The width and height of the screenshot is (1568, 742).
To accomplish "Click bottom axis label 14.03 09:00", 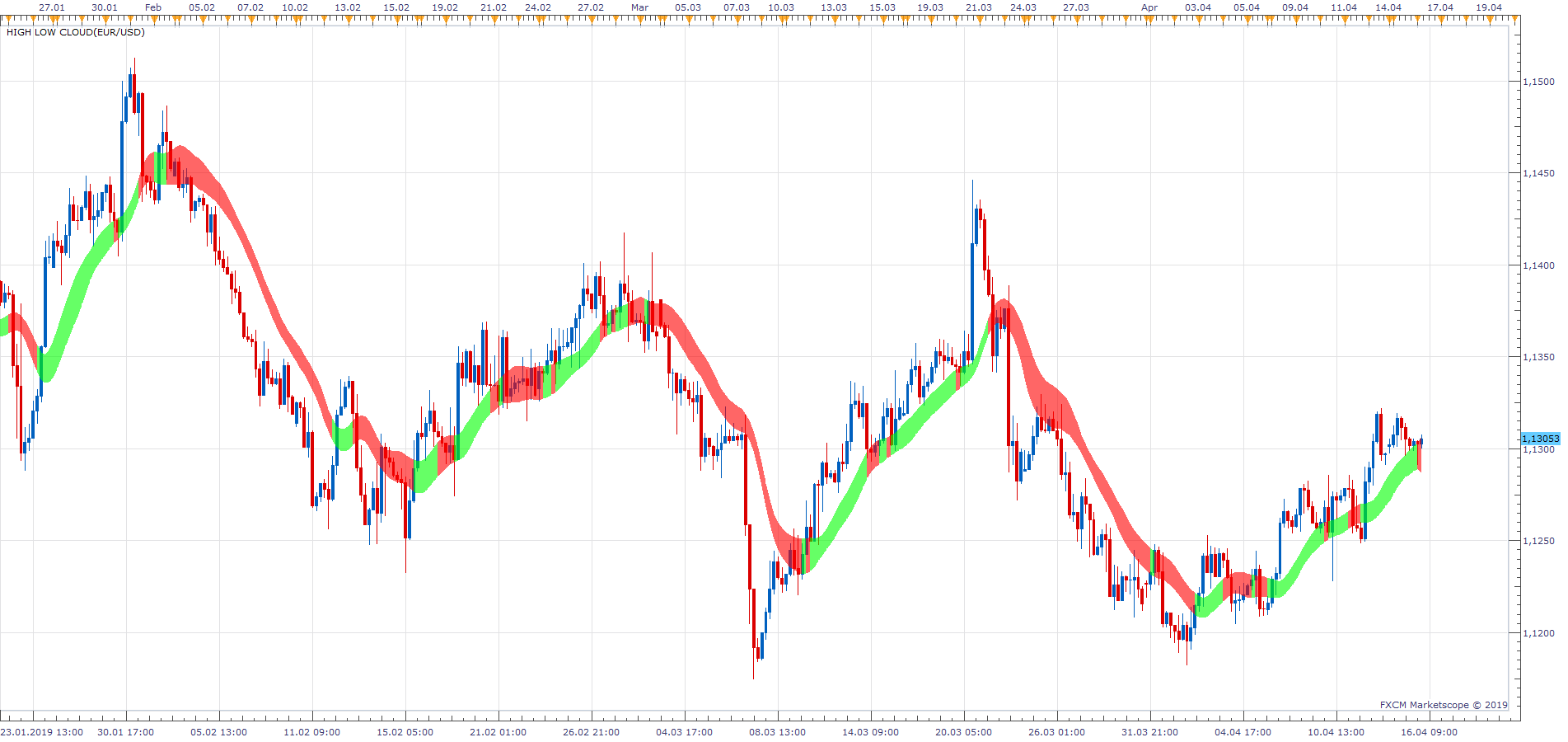I will (x=871, y=732).
